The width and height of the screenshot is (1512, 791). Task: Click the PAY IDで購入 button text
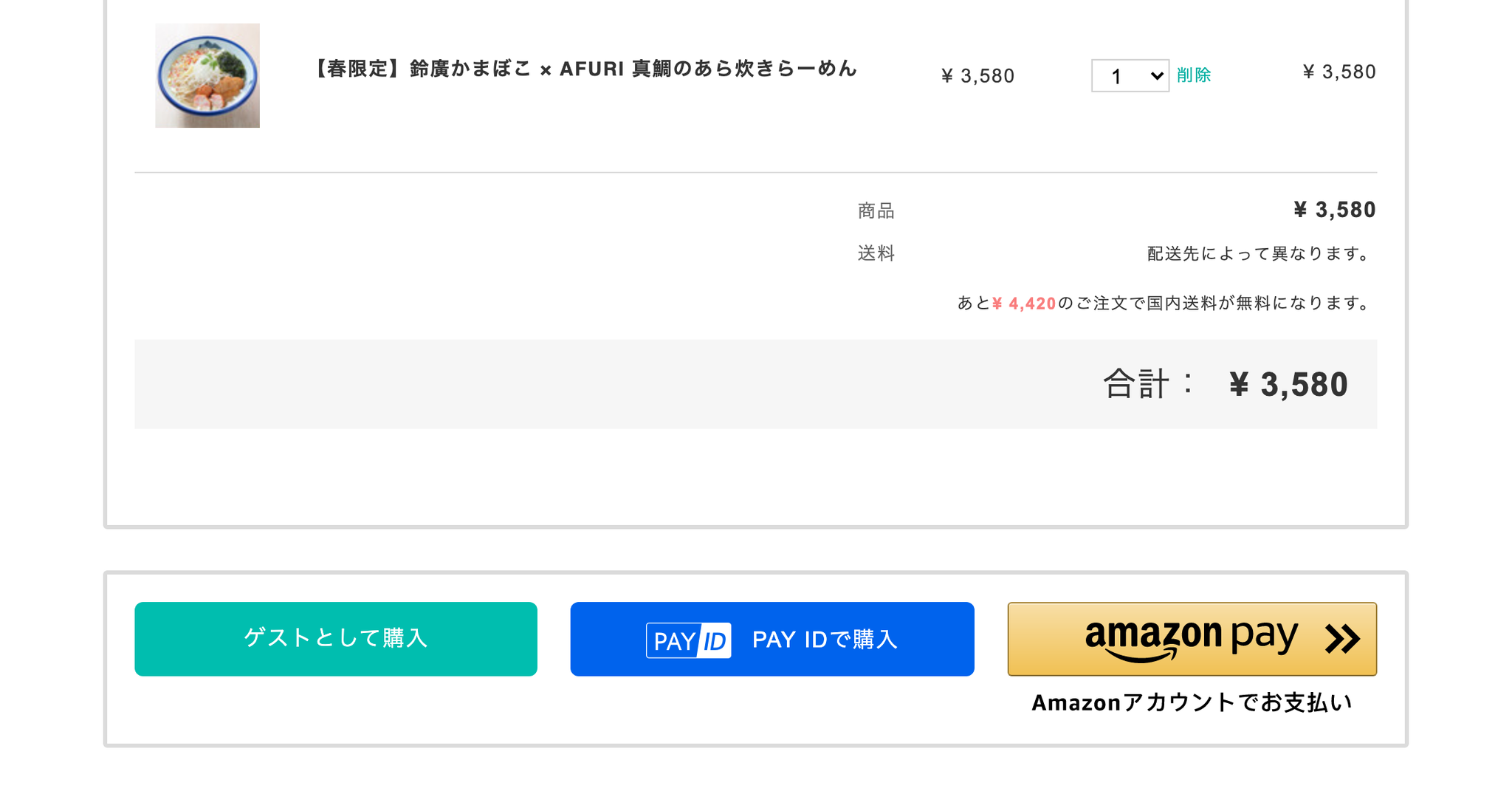(825, 639)
